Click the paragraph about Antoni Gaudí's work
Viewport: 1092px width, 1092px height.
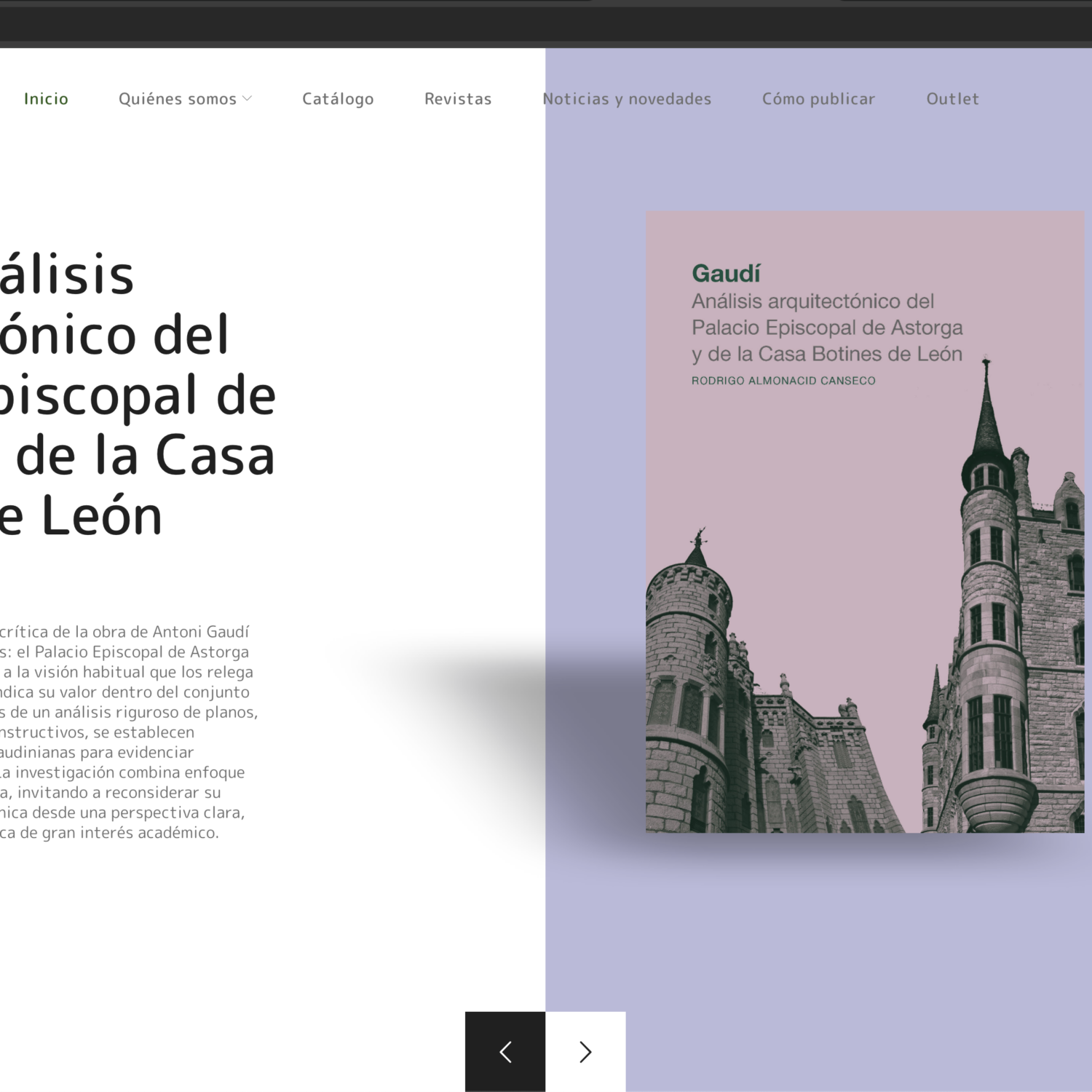pyautogui.click(x=129, y=732)
